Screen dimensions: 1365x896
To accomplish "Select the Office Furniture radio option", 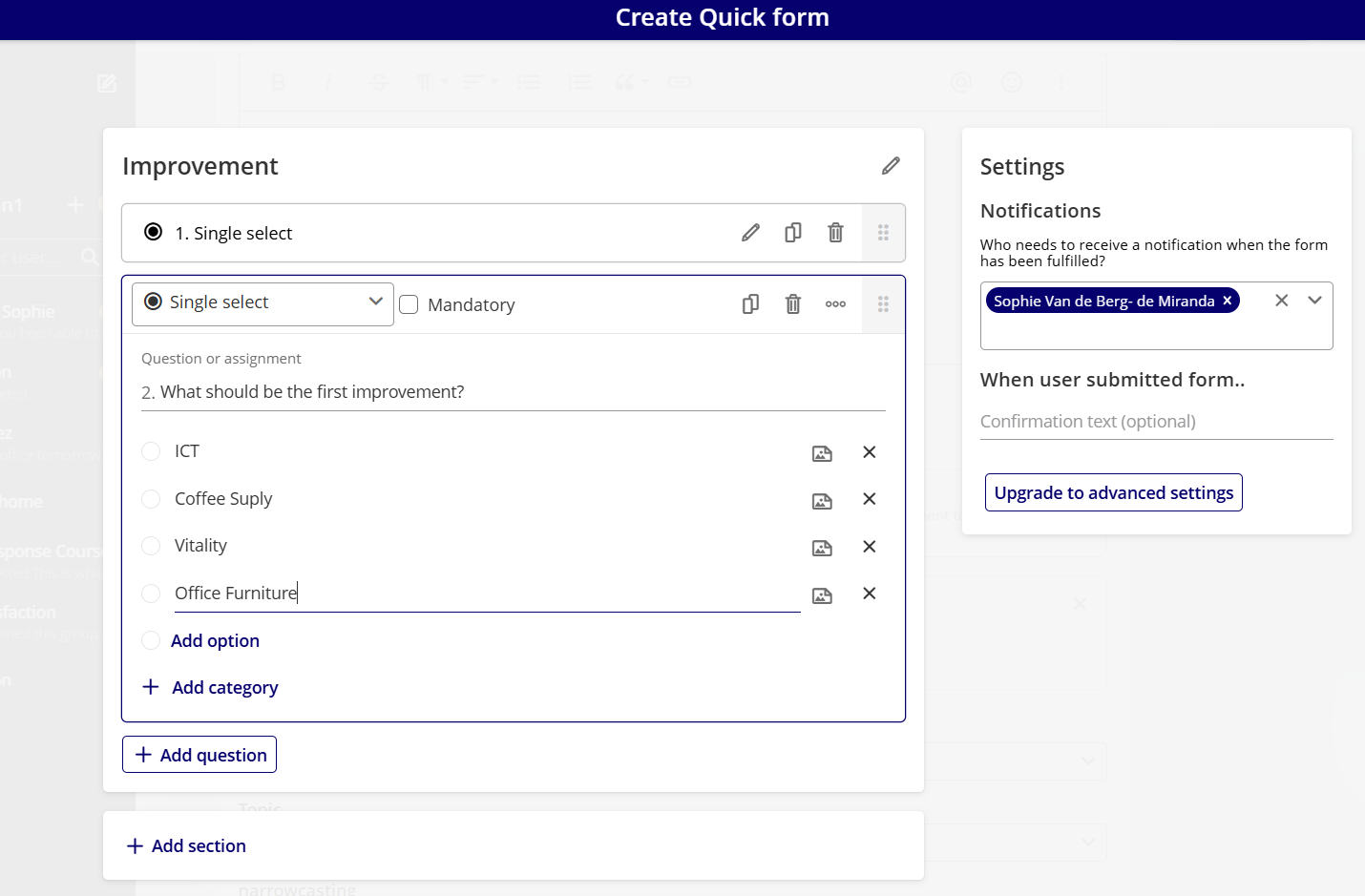I will (x=151, y=594).
